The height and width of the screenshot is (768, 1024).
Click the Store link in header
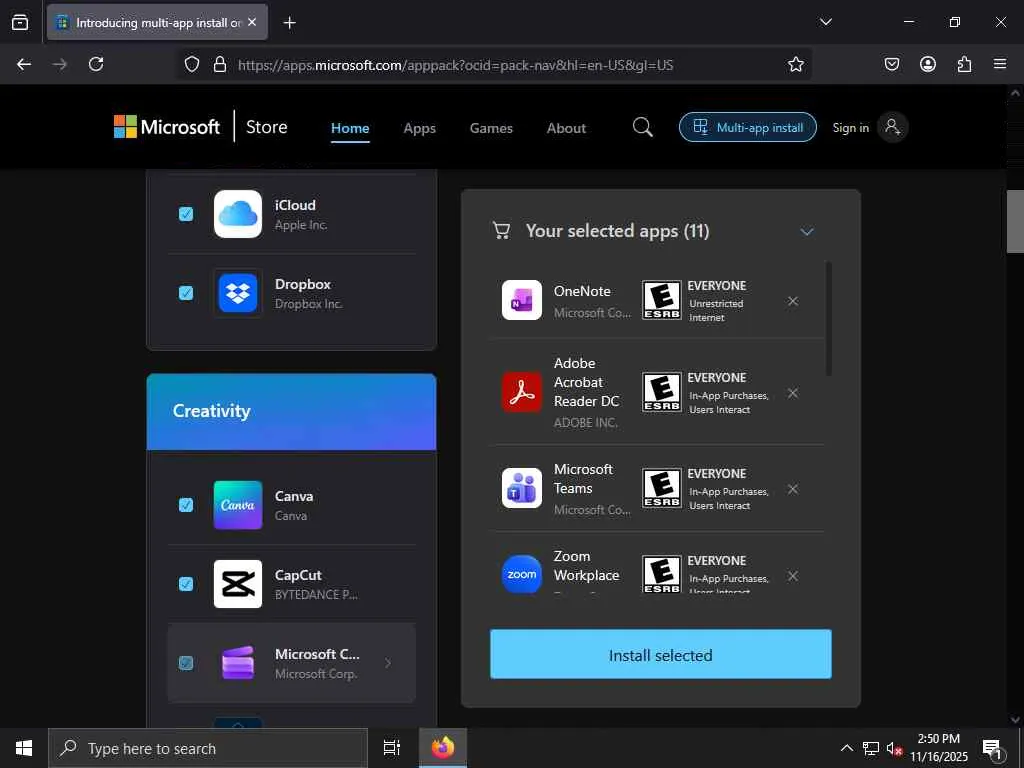click(266, 127)
